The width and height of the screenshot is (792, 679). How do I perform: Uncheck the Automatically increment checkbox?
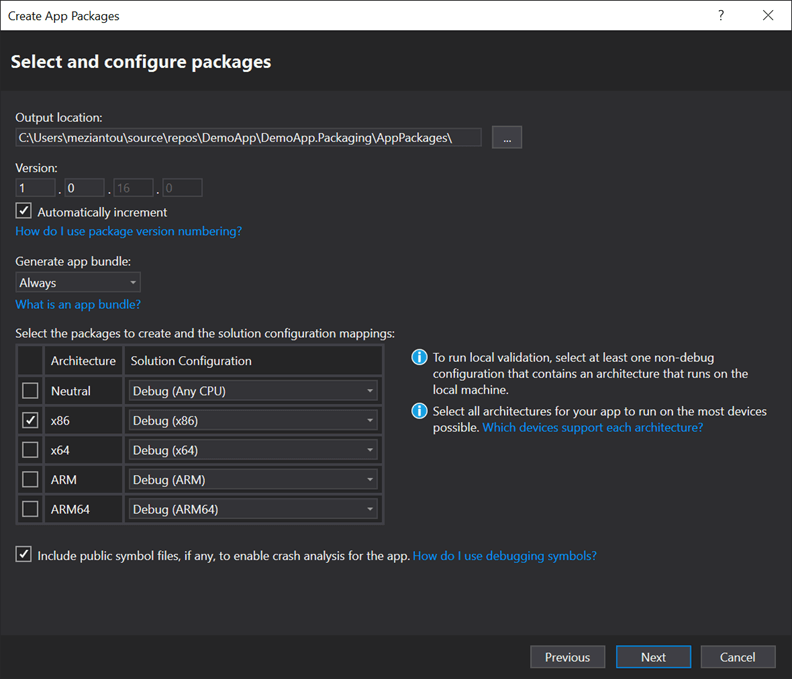[x=24, y=211]
